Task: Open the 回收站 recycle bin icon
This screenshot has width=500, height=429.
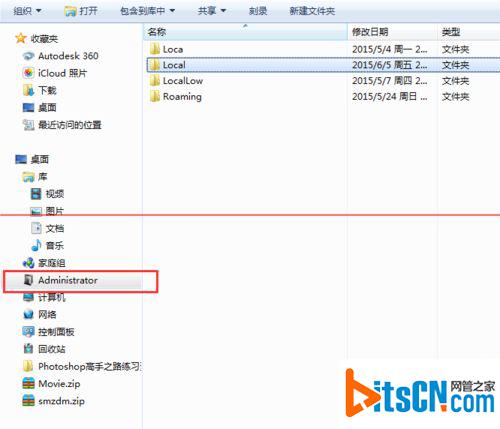Action: click(28, 349)
